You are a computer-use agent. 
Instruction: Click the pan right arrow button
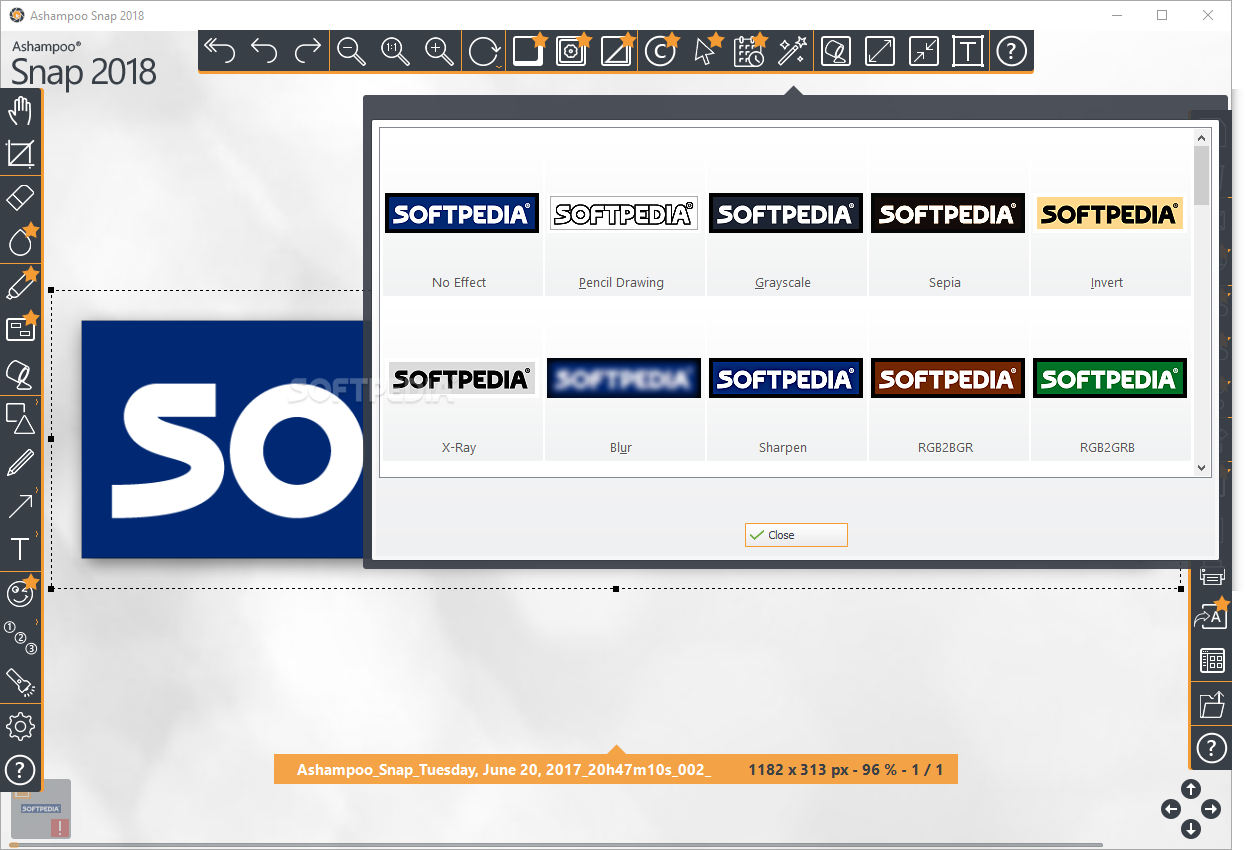(x=1211, y=809)
